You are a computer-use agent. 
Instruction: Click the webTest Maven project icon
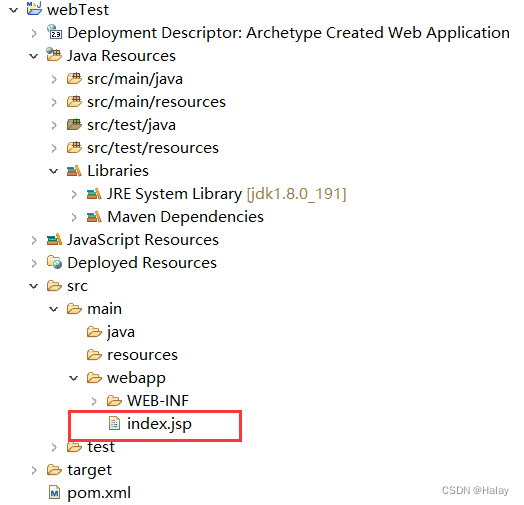[x=34, y=9]
